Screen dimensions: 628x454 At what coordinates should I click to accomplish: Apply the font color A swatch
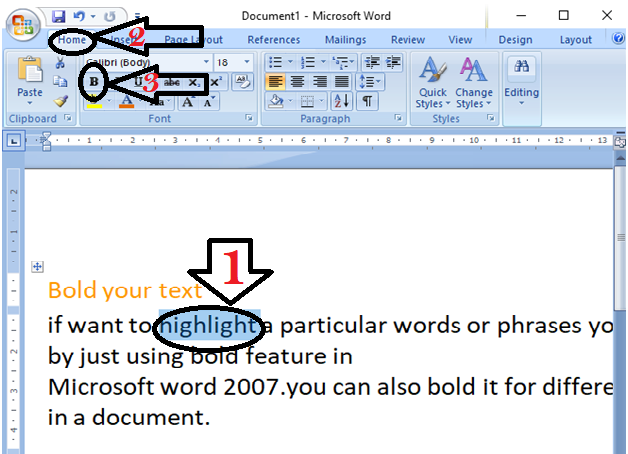(127, 101)
